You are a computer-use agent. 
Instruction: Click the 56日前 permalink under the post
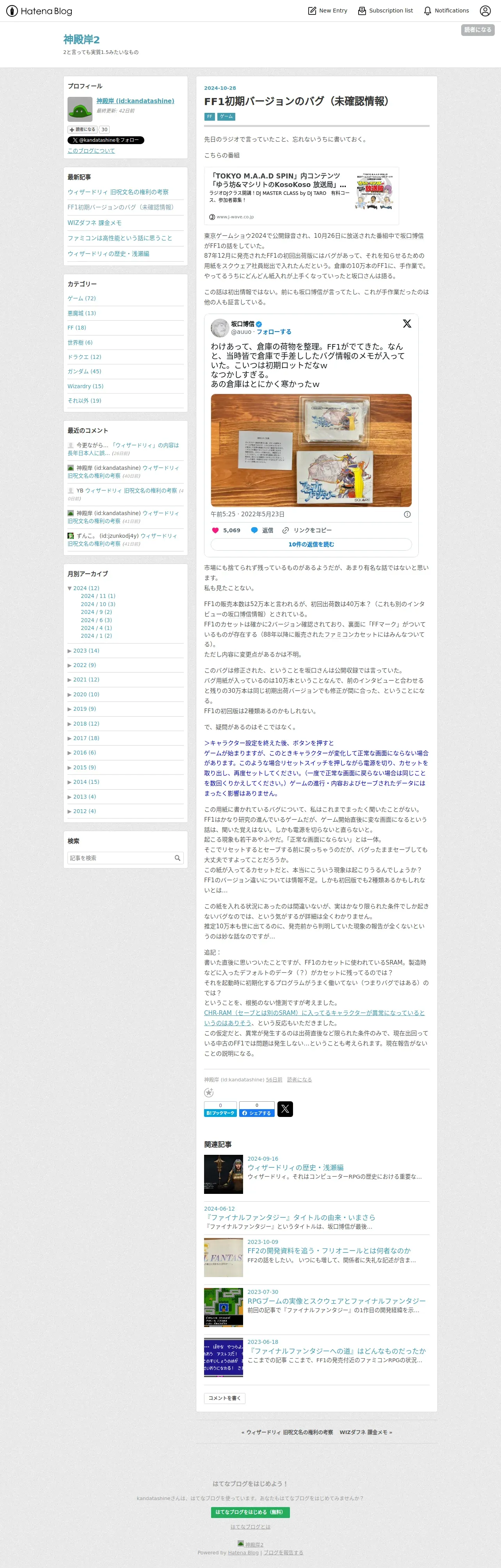click(274, 1080)
